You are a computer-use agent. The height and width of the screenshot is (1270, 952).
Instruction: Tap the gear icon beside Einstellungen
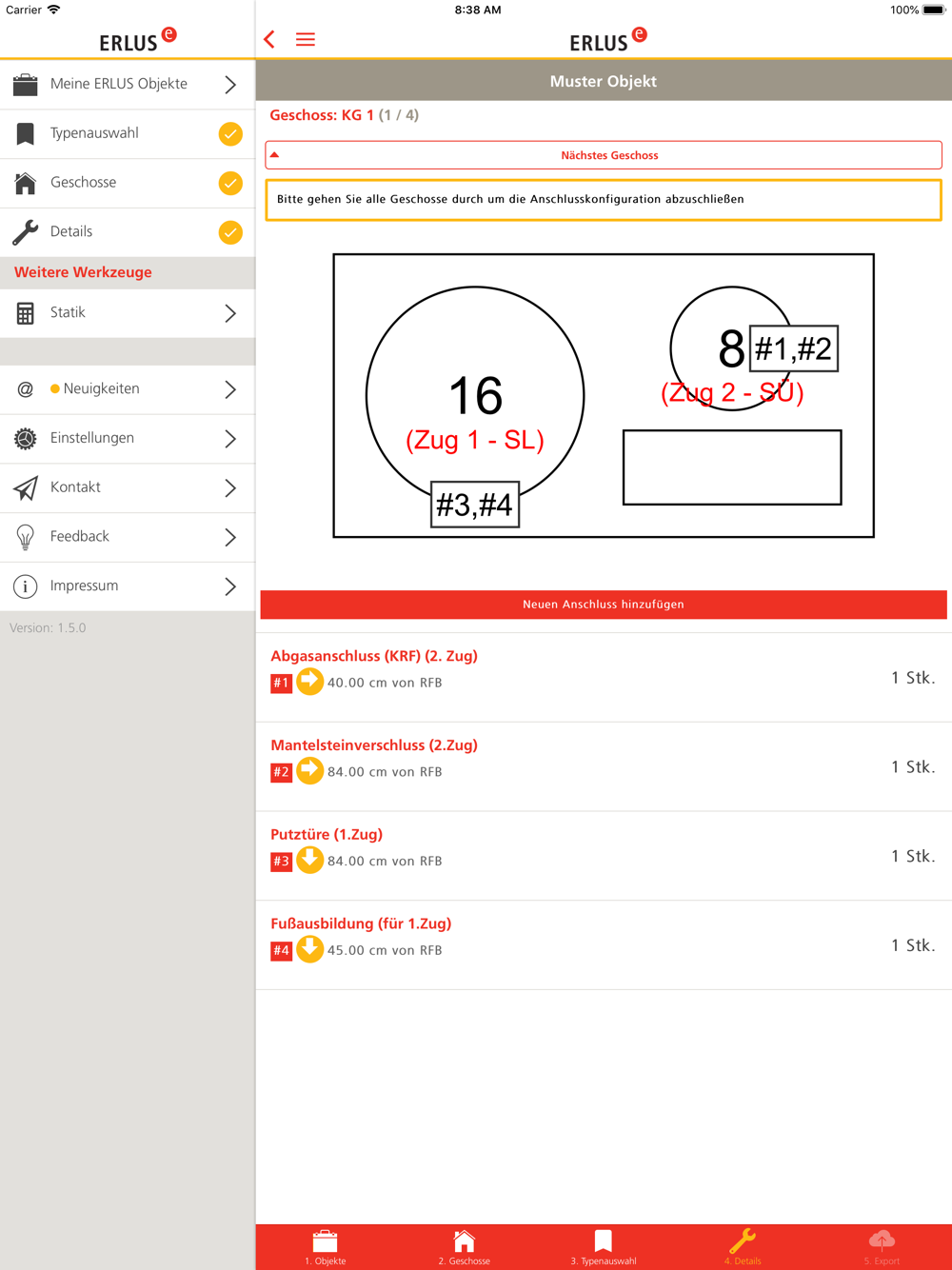click(26, 438)
